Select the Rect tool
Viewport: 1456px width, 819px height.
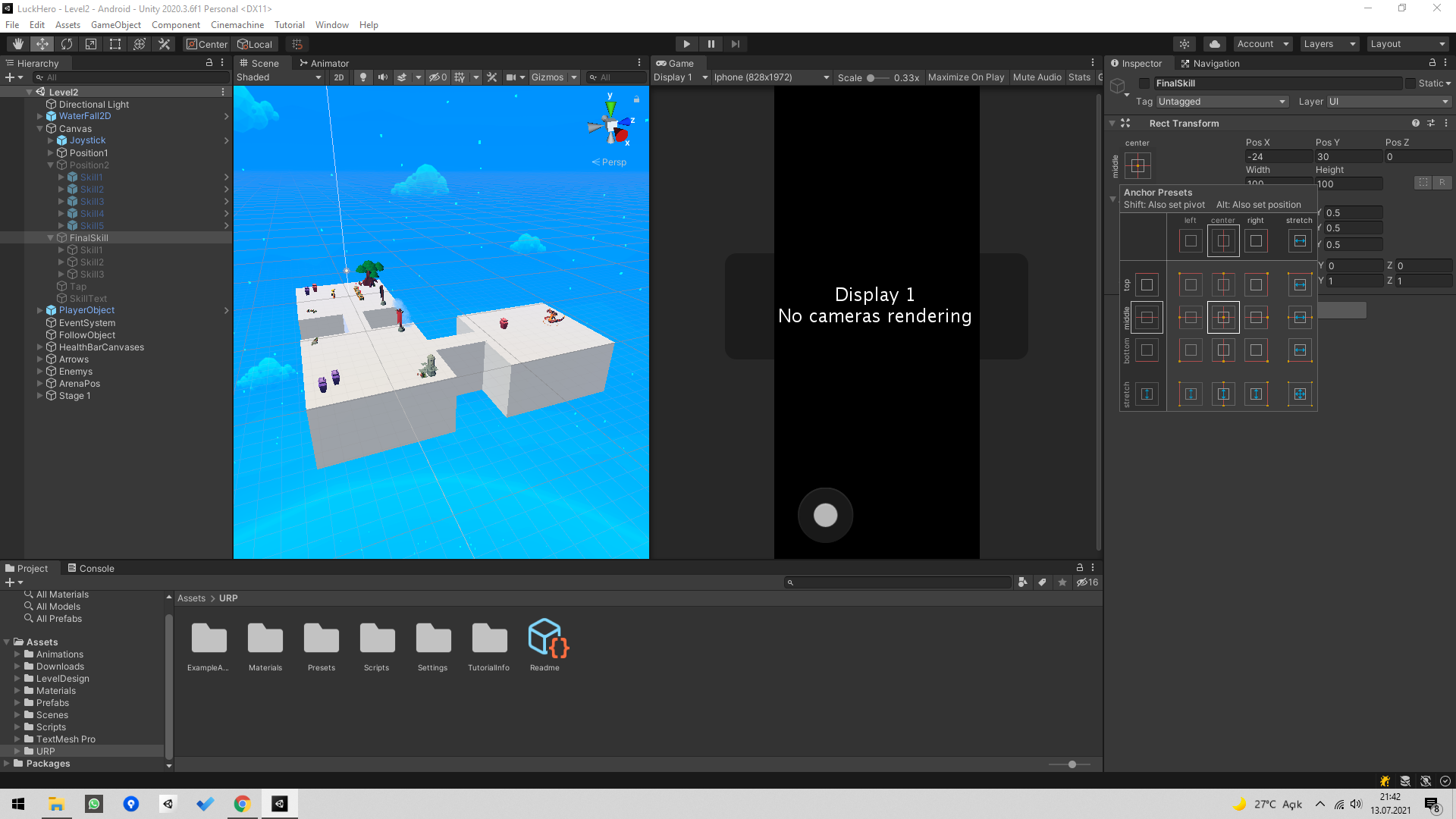pos(115,44)
